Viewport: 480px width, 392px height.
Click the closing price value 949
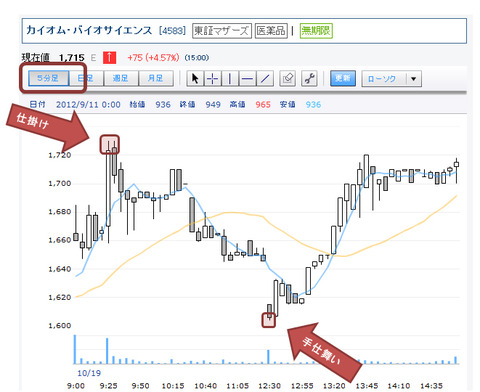click(x=213, y=105)
